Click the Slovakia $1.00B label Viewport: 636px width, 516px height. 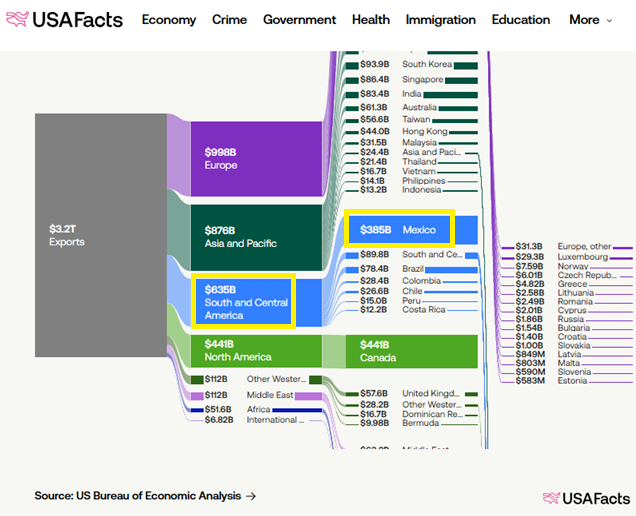point(553,346)
